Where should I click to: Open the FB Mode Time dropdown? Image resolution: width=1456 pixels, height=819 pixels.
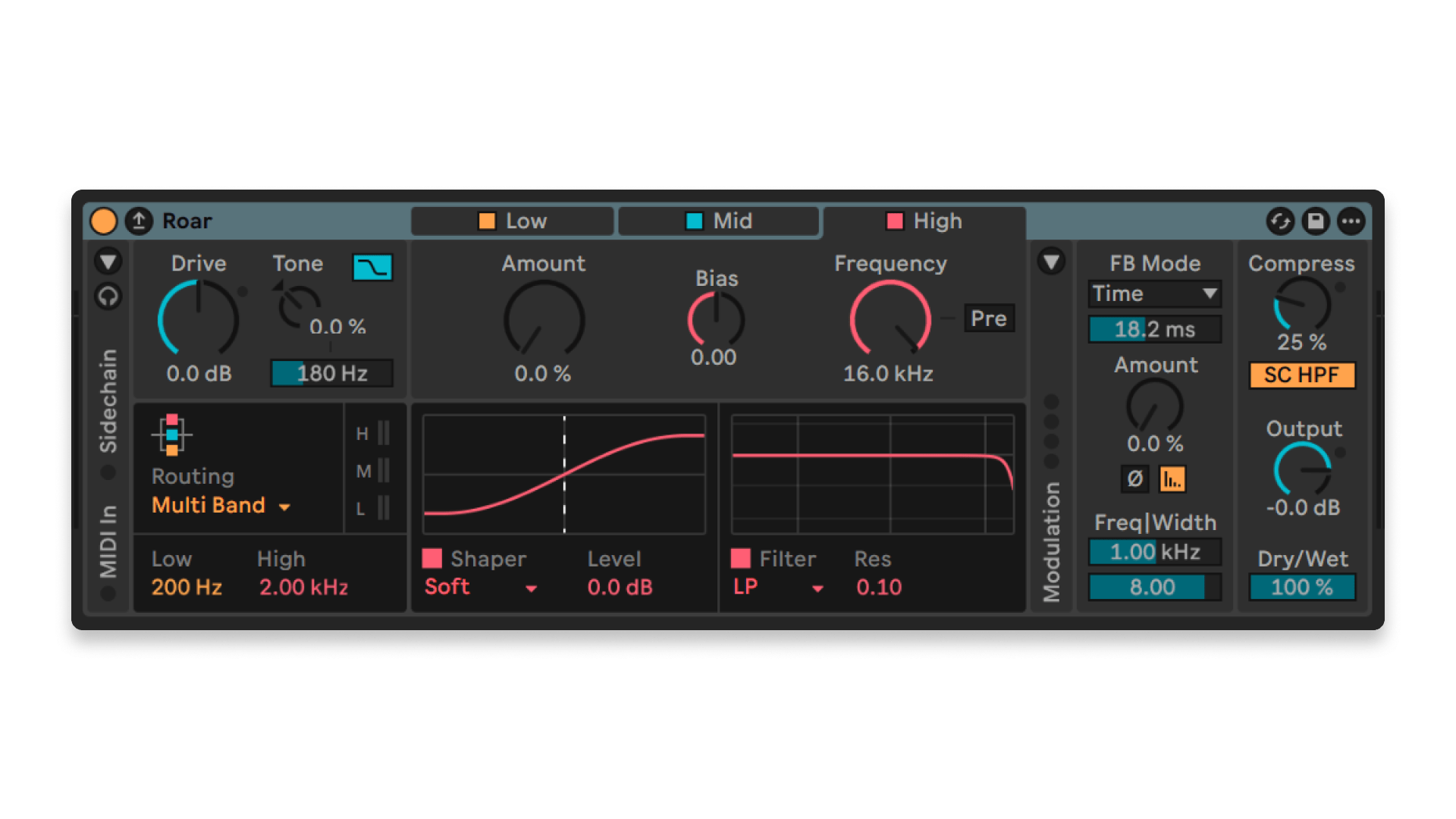point(1154,293)
